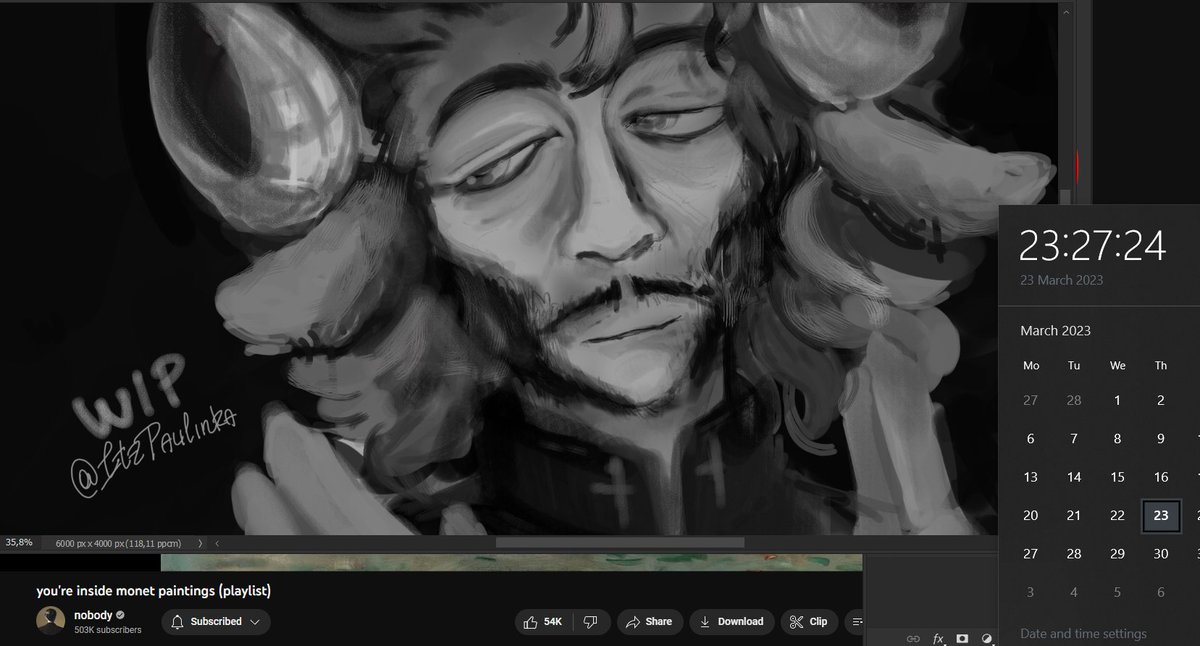This screenshot has width=1200, height=646.
Task: Open Date and time settings
Action: tap(1083, 633)
